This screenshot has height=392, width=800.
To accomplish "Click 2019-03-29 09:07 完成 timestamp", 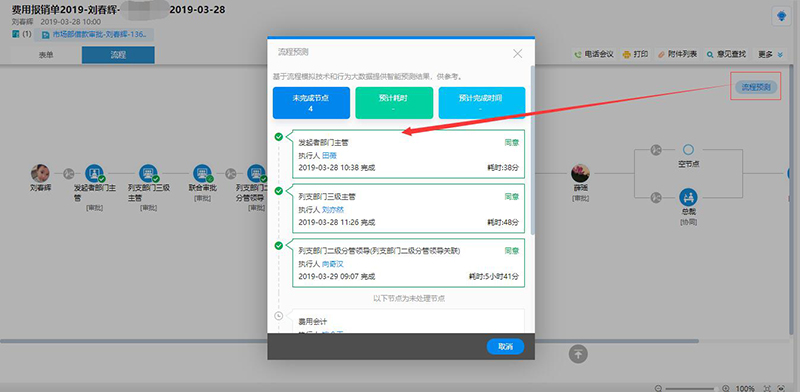I will [x=336, y=277].
